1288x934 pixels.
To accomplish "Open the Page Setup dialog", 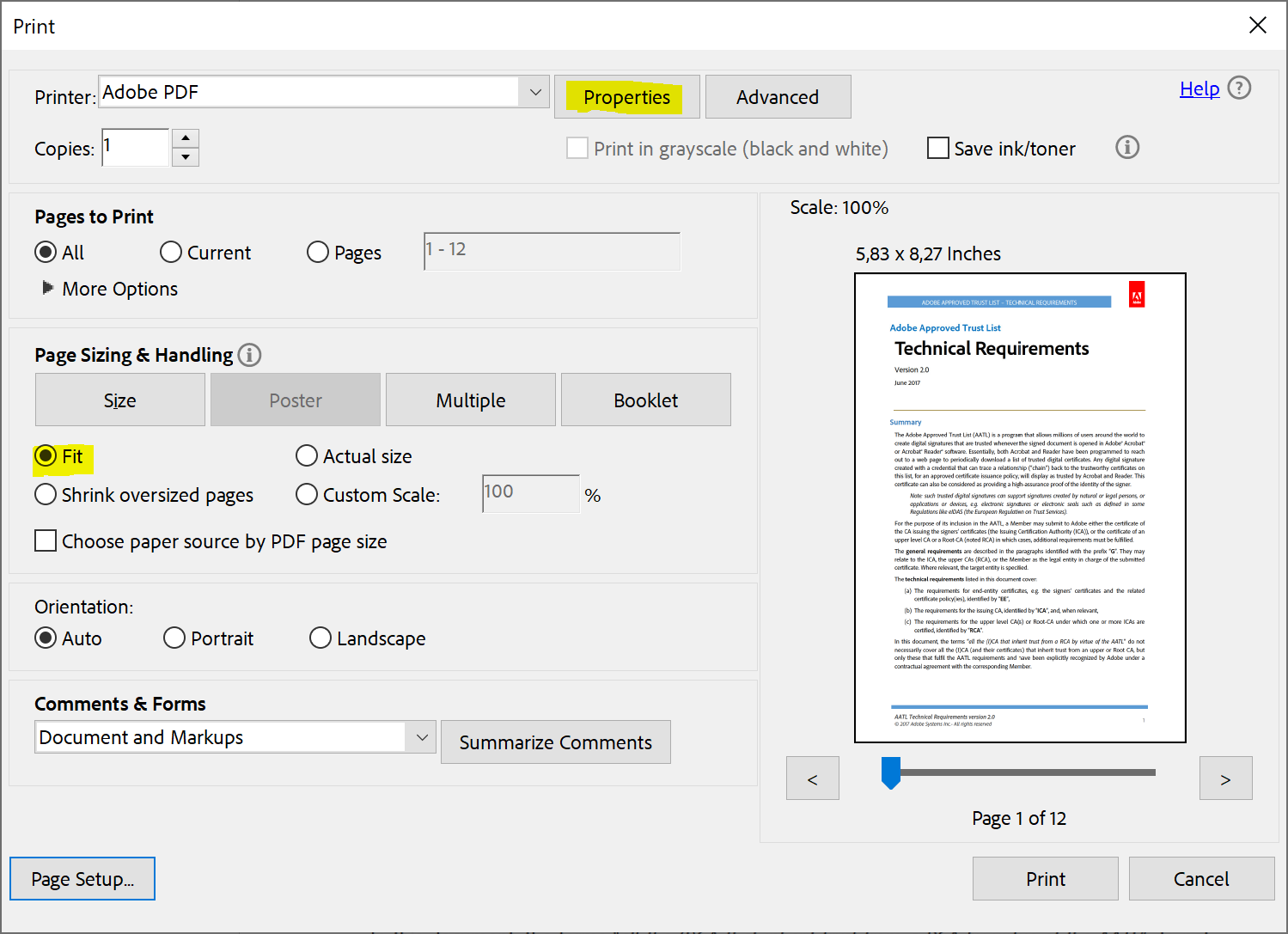I will [82, 878].
